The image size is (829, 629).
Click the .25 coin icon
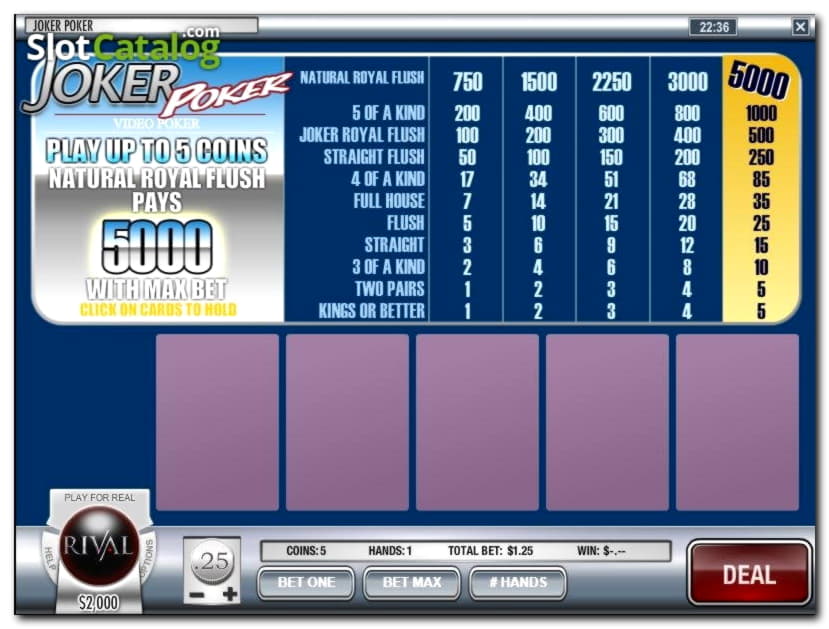[x=213, y=562]
